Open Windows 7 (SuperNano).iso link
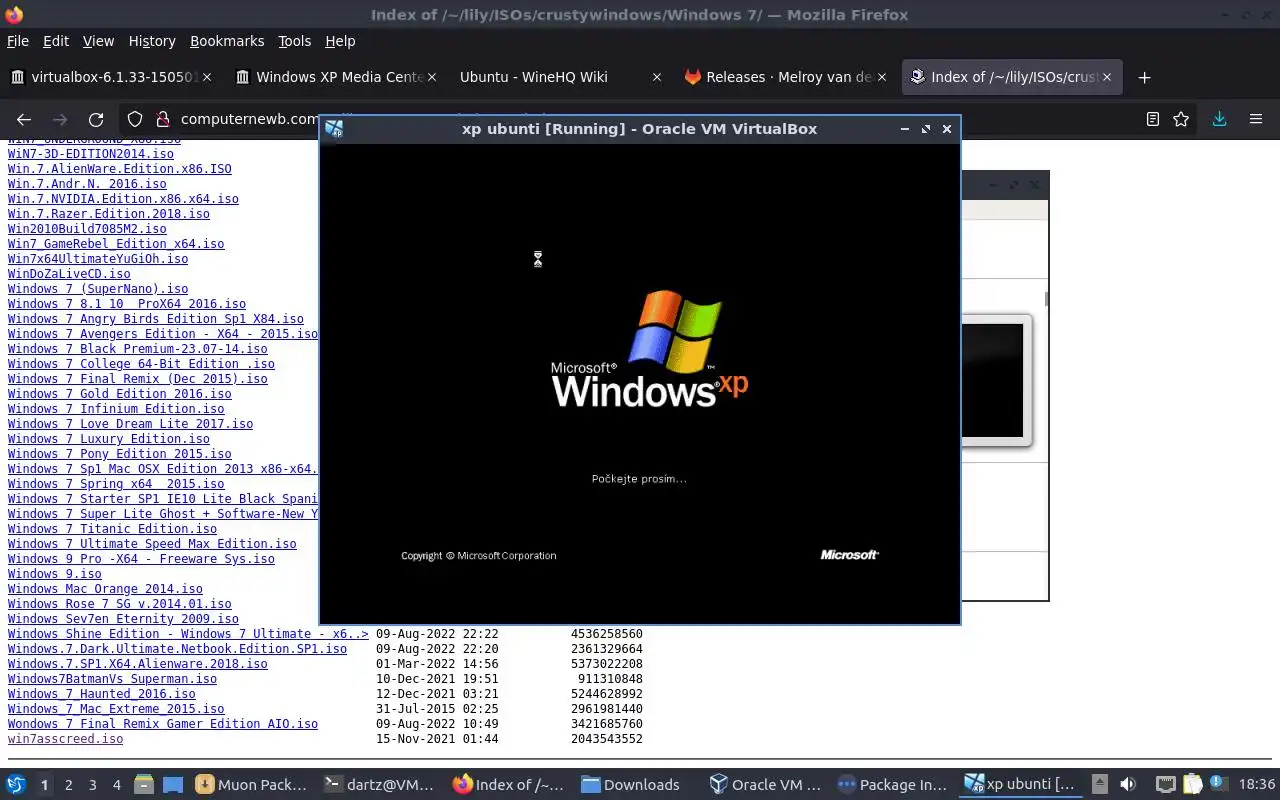 [x=98, y=289]
